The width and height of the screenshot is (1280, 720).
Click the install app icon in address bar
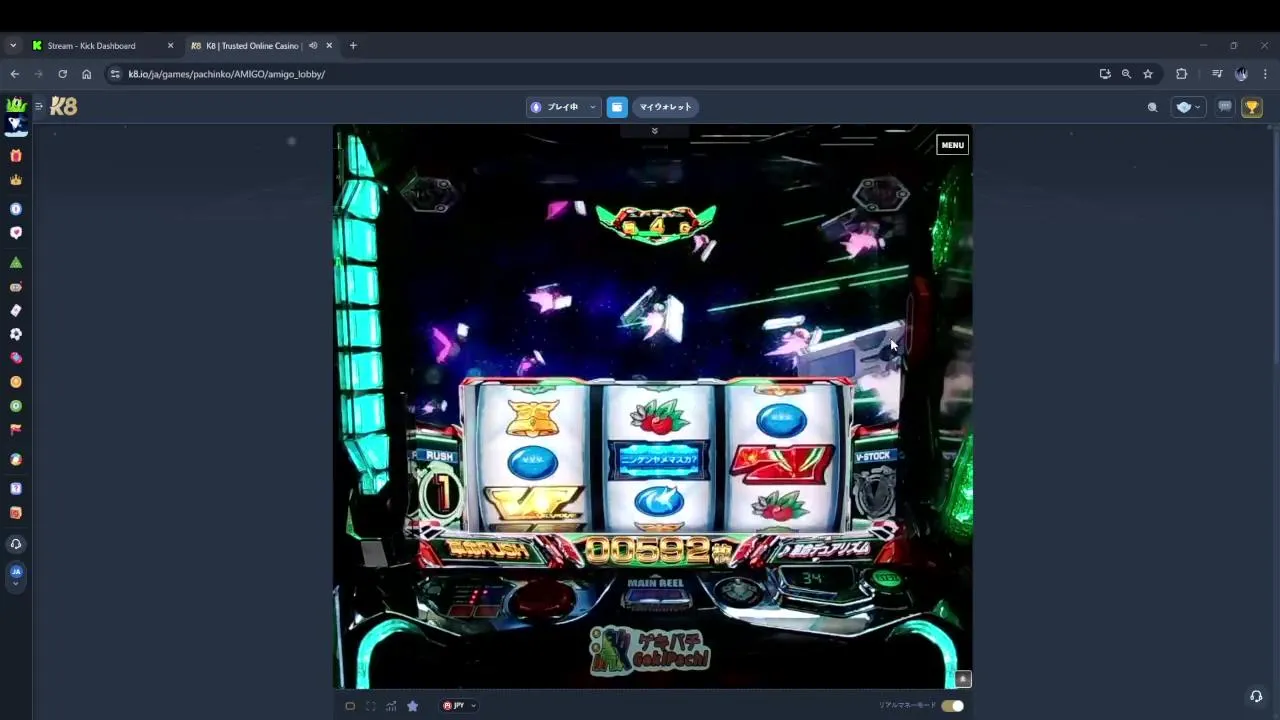point(1105,74)
